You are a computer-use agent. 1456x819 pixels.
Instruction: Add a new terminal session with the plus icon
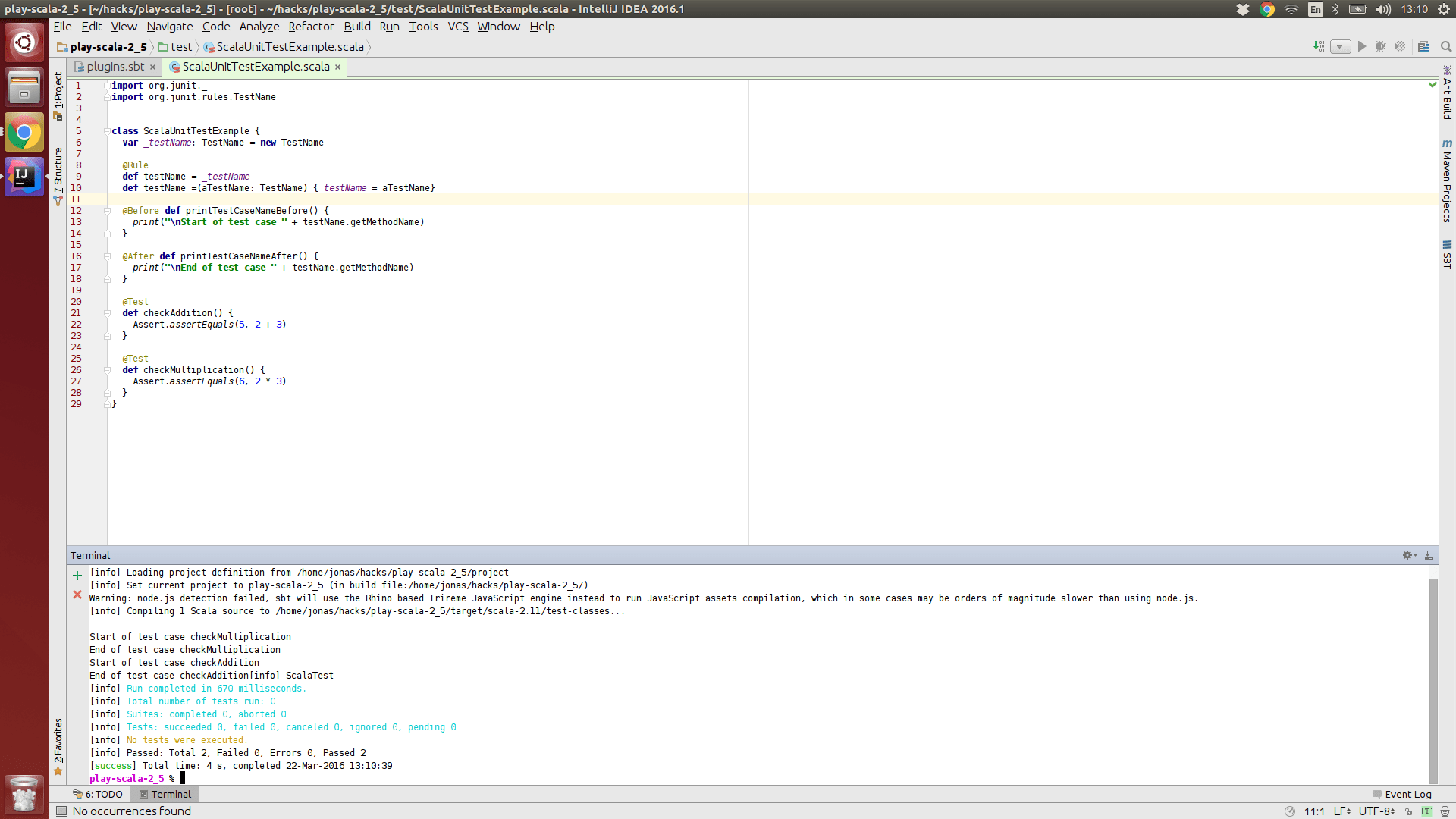(77, 575)
